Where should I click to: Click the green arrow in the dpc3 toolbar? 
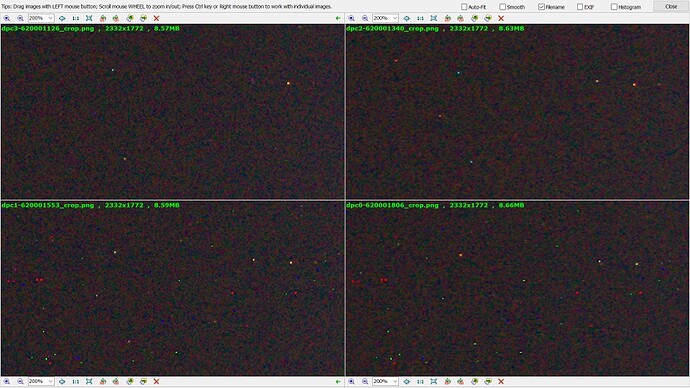pyautogui.click(x=338, y=18)
